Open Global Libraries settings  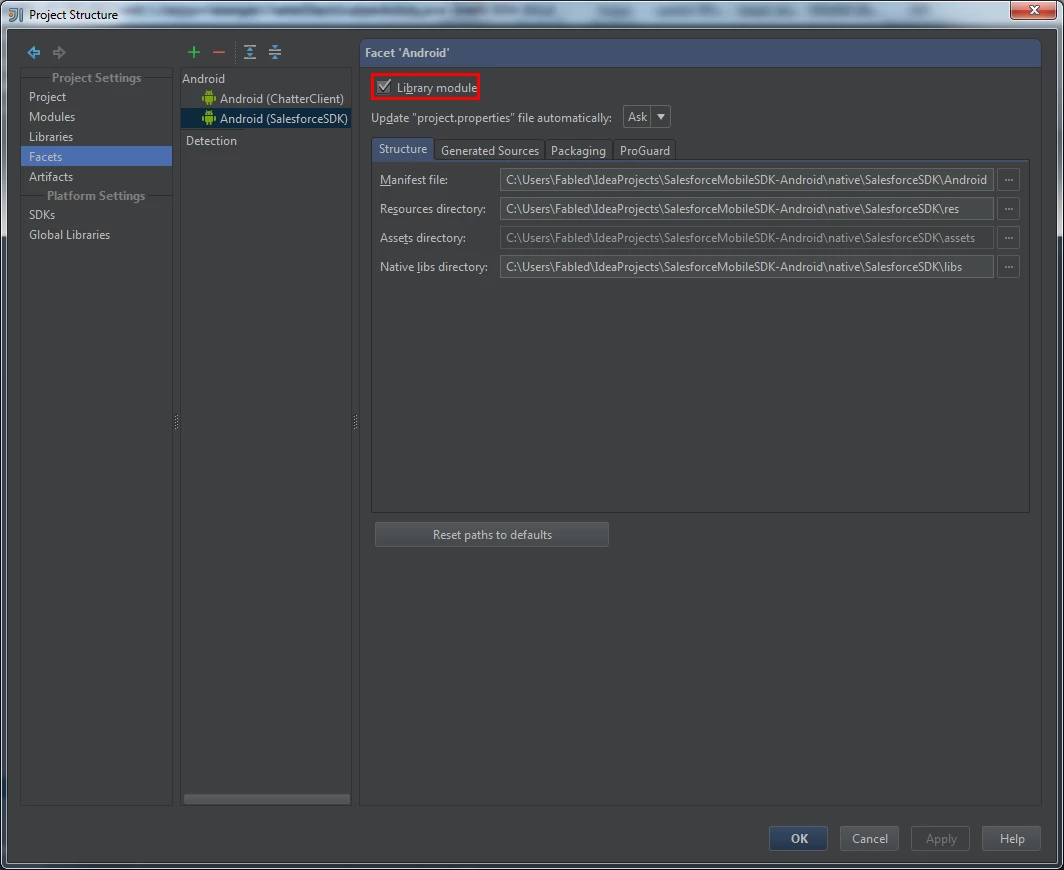click(x=96, y=235)
